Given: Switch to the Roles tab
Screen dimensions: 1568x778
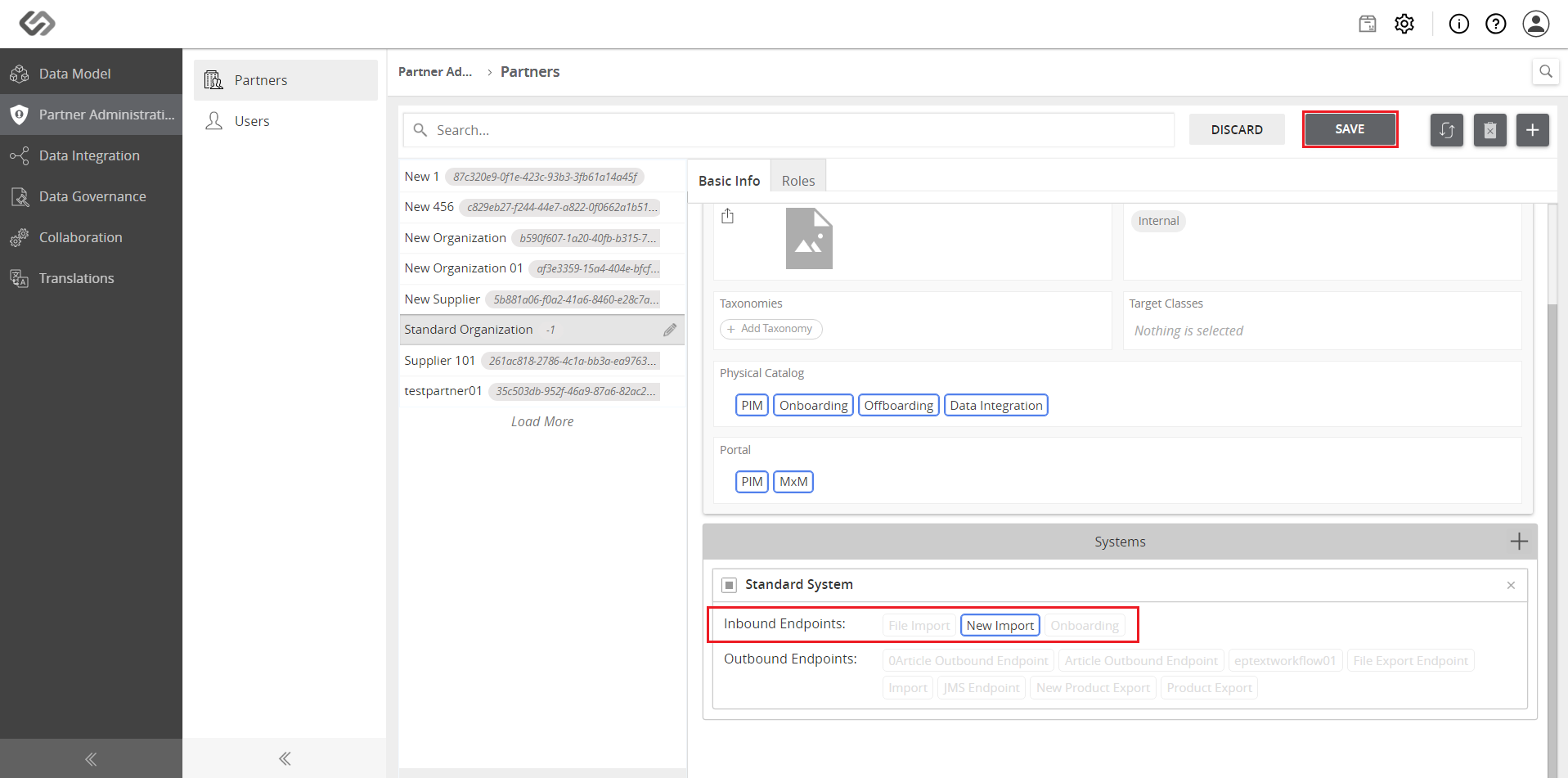Looking at the screenshot, I should point(798,181).
